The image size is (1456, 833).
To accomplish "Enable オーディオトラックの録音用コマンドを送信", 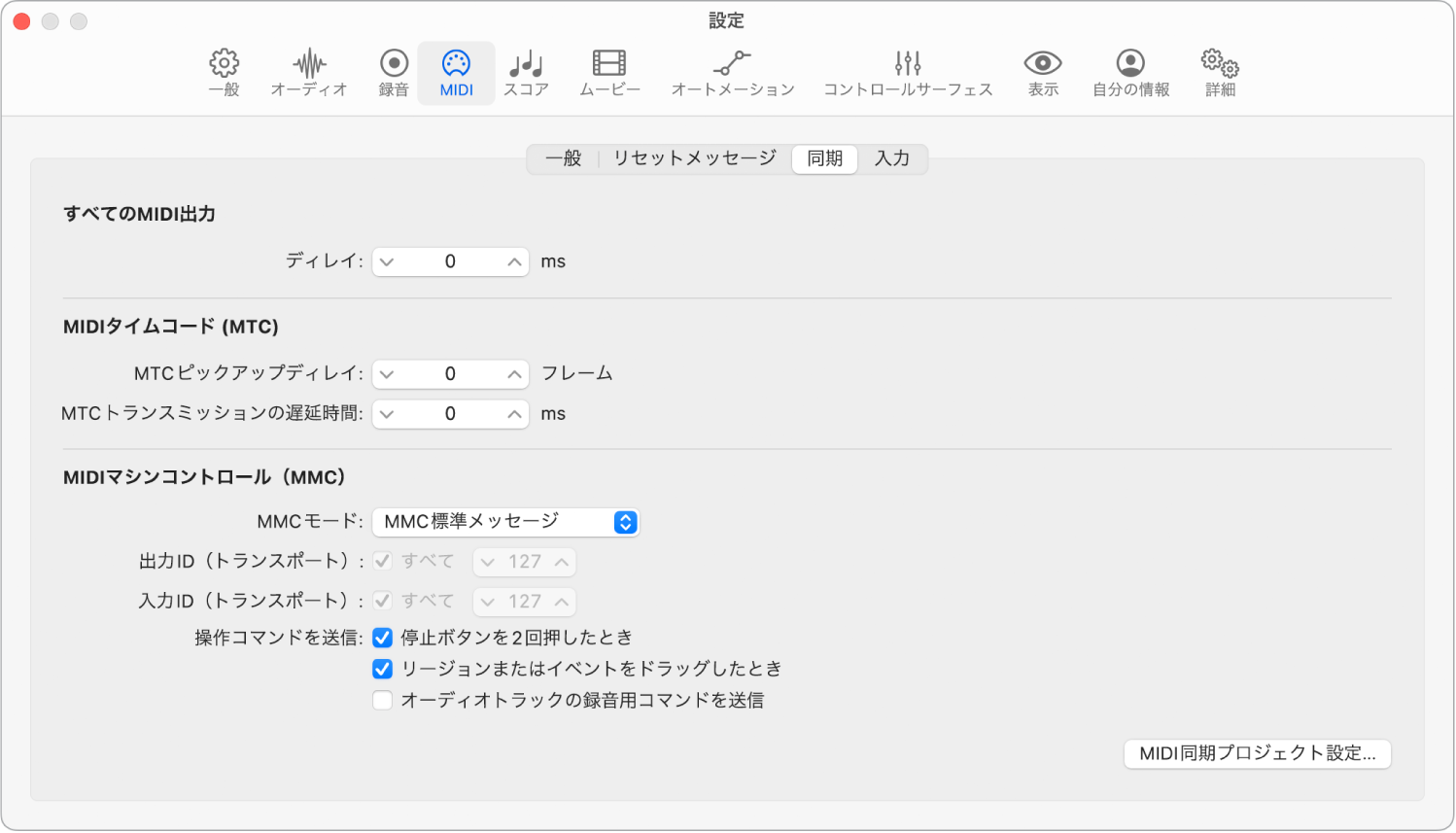I will coord(381,700).
